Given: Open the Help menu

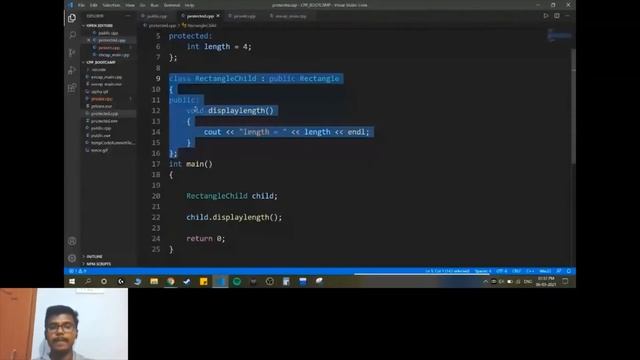Looking at the screenshot, I should click(x=189, y=5).
